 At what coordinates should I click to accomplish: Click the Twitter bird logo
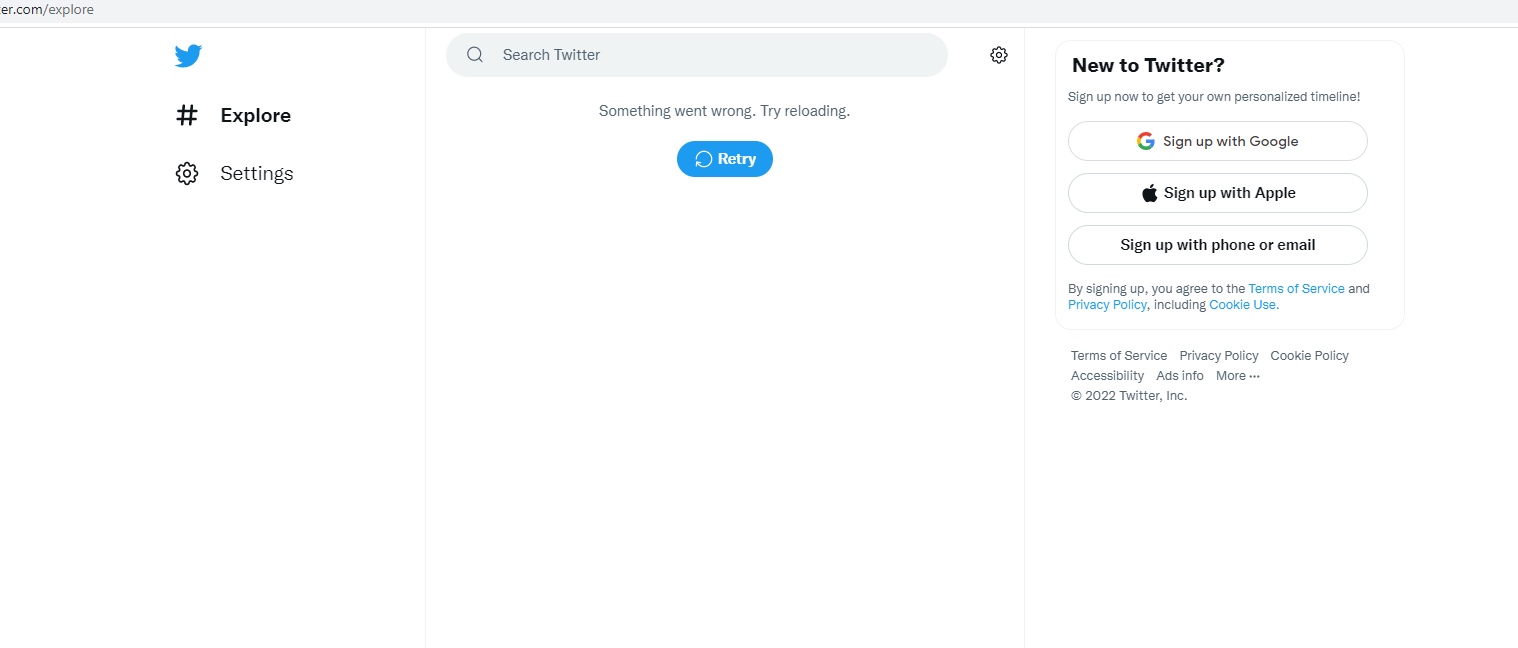(x=188, y=56)
